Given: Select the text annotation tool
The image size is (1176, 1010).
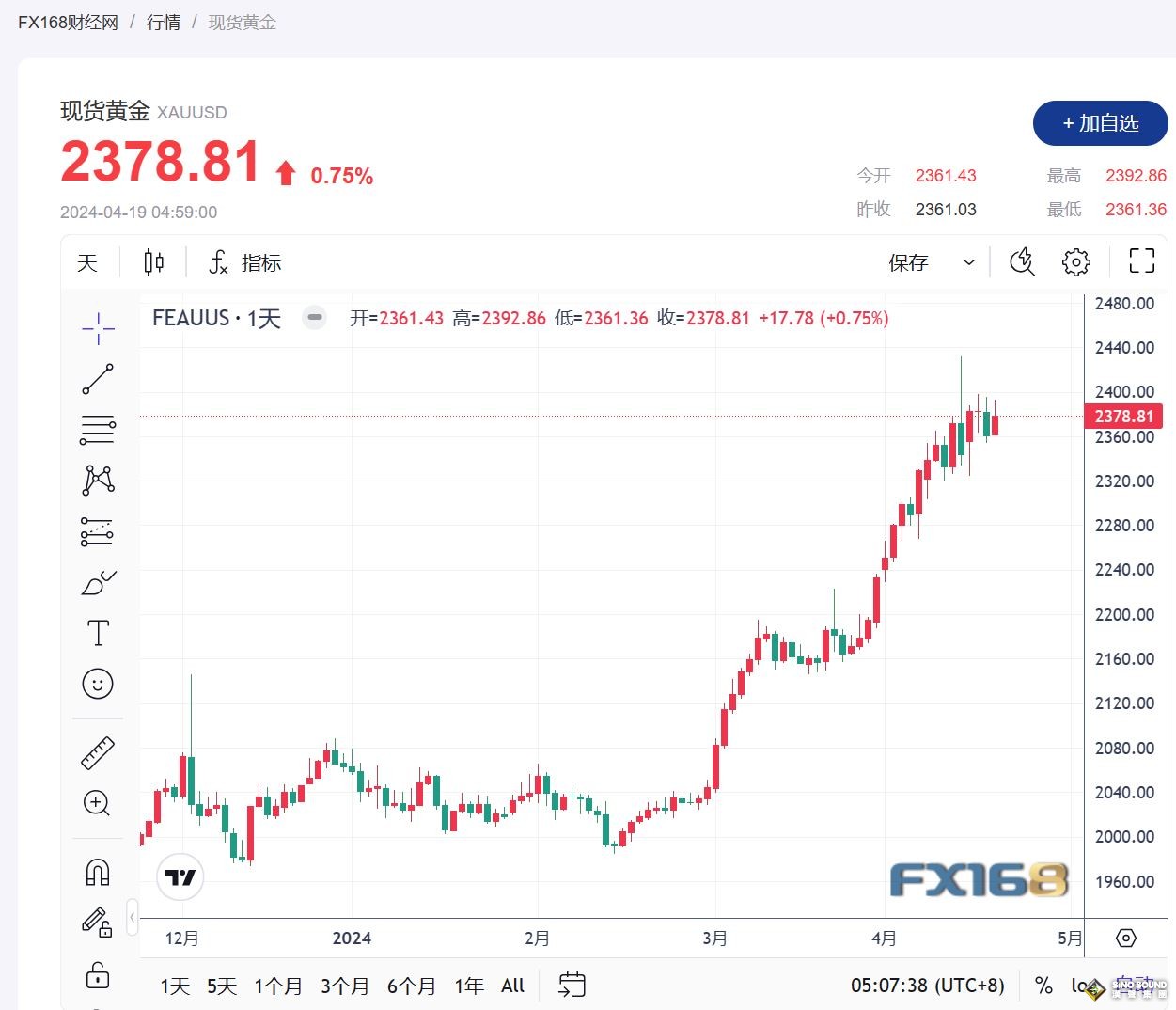Looking at the screenshot, I should coord(98,632).
